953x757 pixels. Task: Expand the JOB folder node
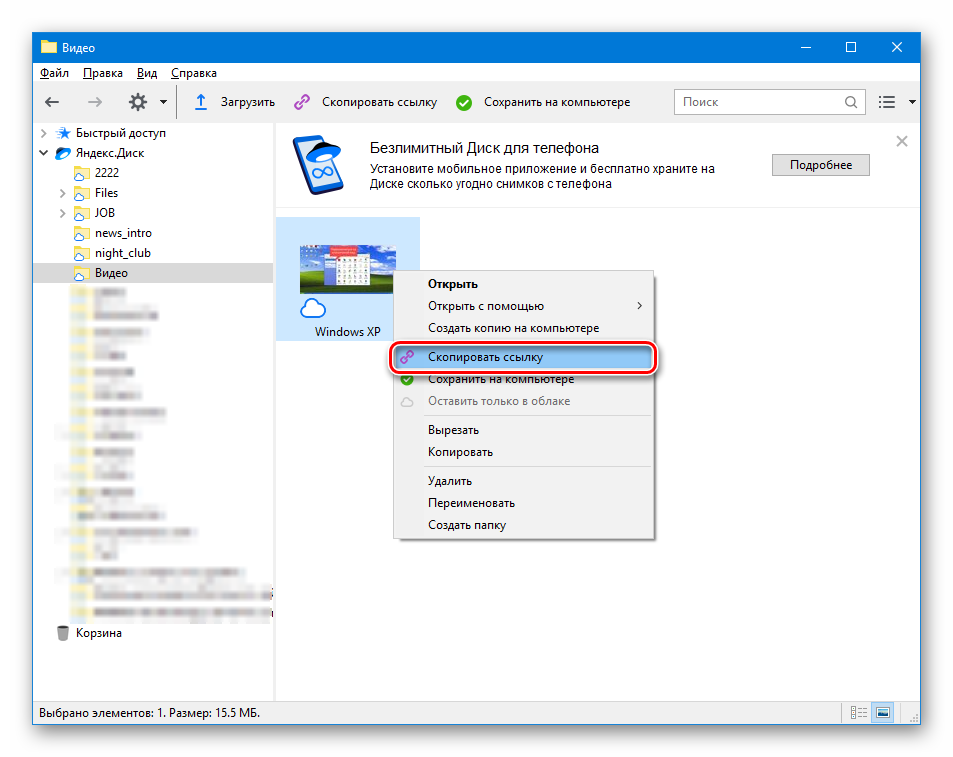pos(62,213)
